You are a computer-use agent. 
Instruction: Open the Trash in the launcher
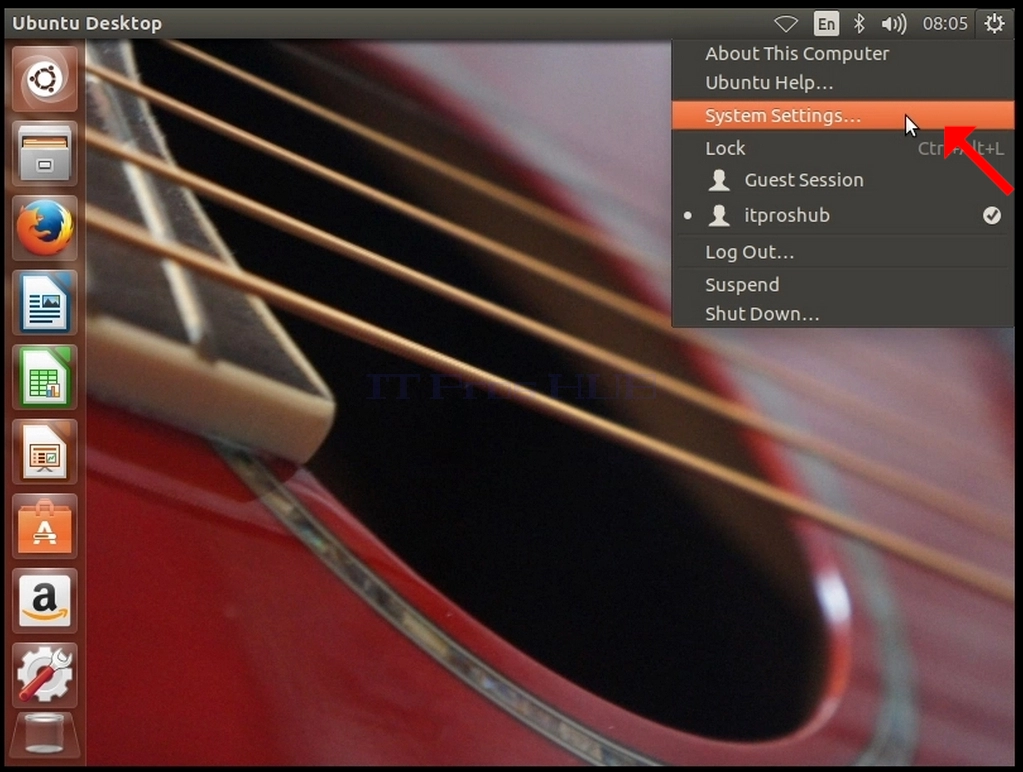44,737
